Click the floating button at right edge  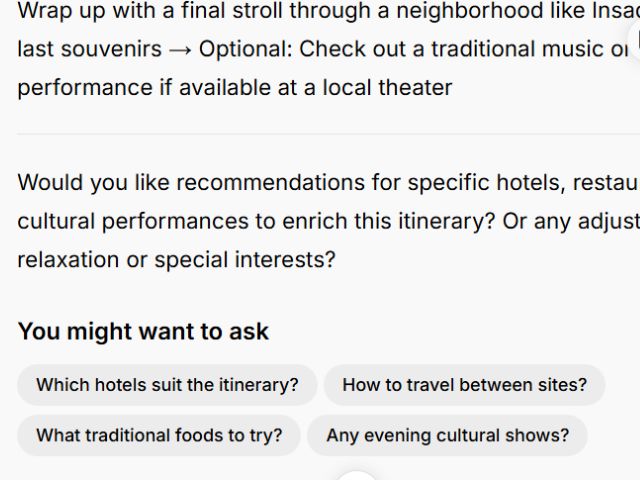tap(634, 40)
